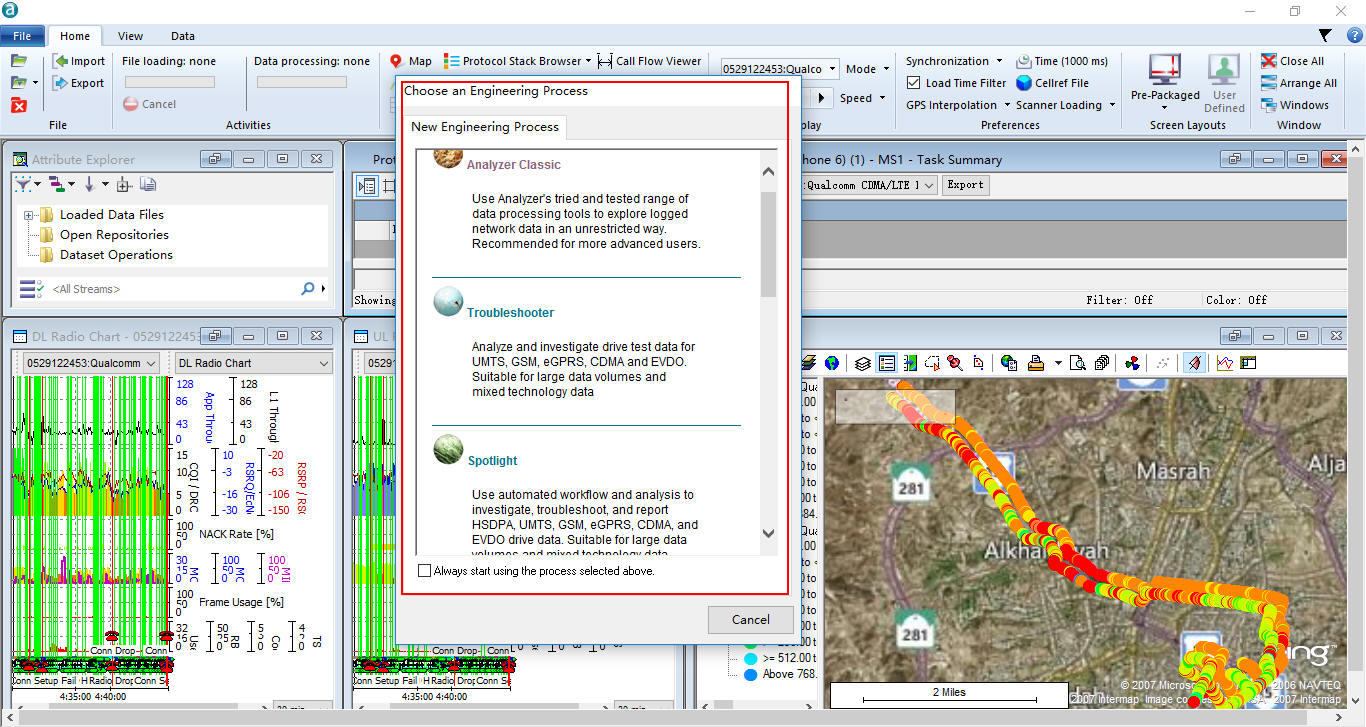
Task: Click the Windows list icon in ribbon
Action: pyautogui.click(x=1269, y=105)
